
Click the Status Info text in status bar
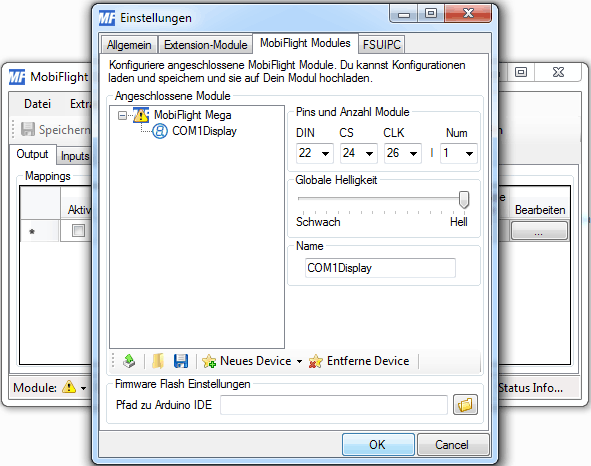click(x=530, y=388)
